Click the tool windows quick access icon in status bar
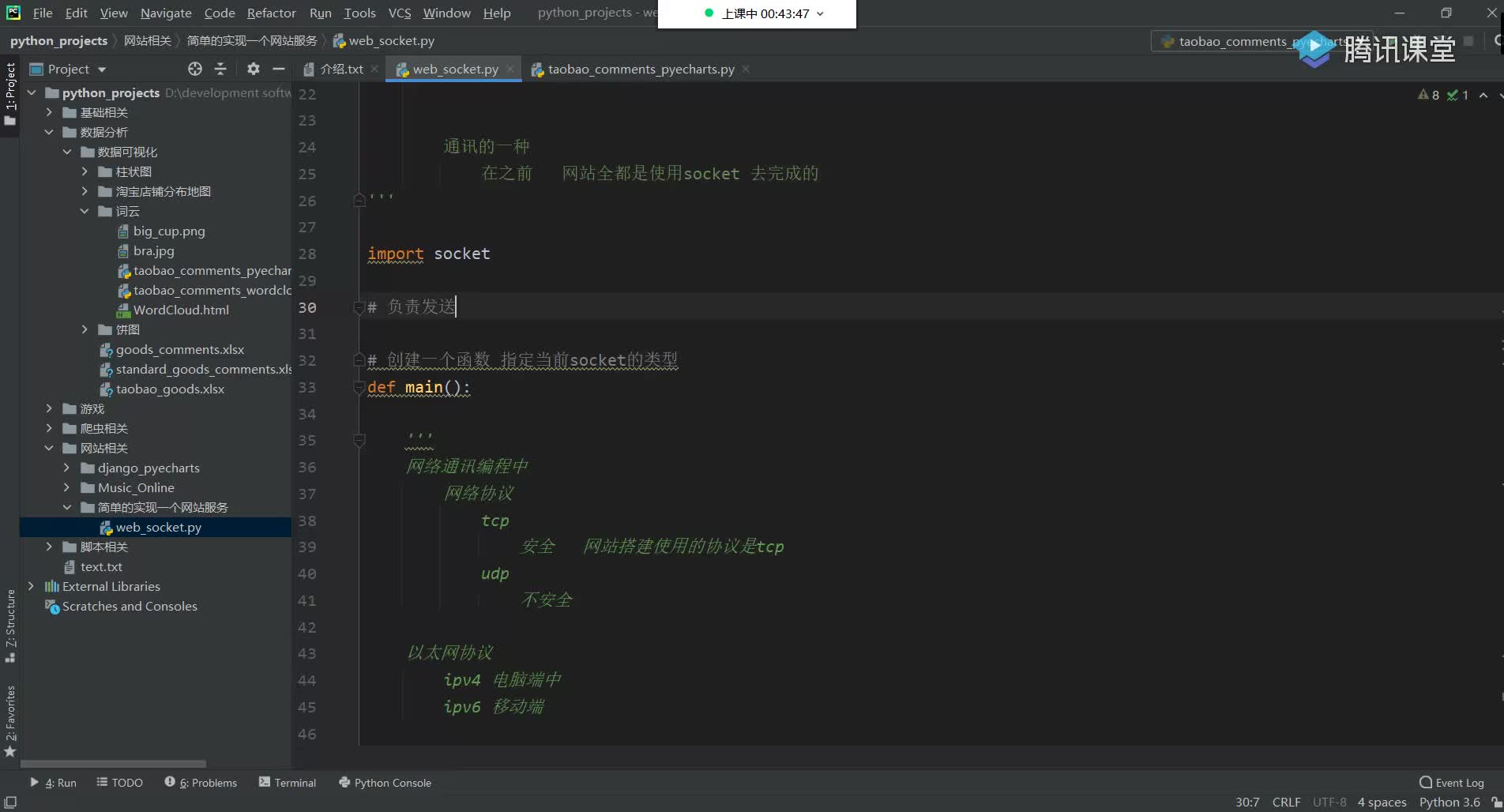The width and height of the screenshot is (1504, 812). point(10,802)
